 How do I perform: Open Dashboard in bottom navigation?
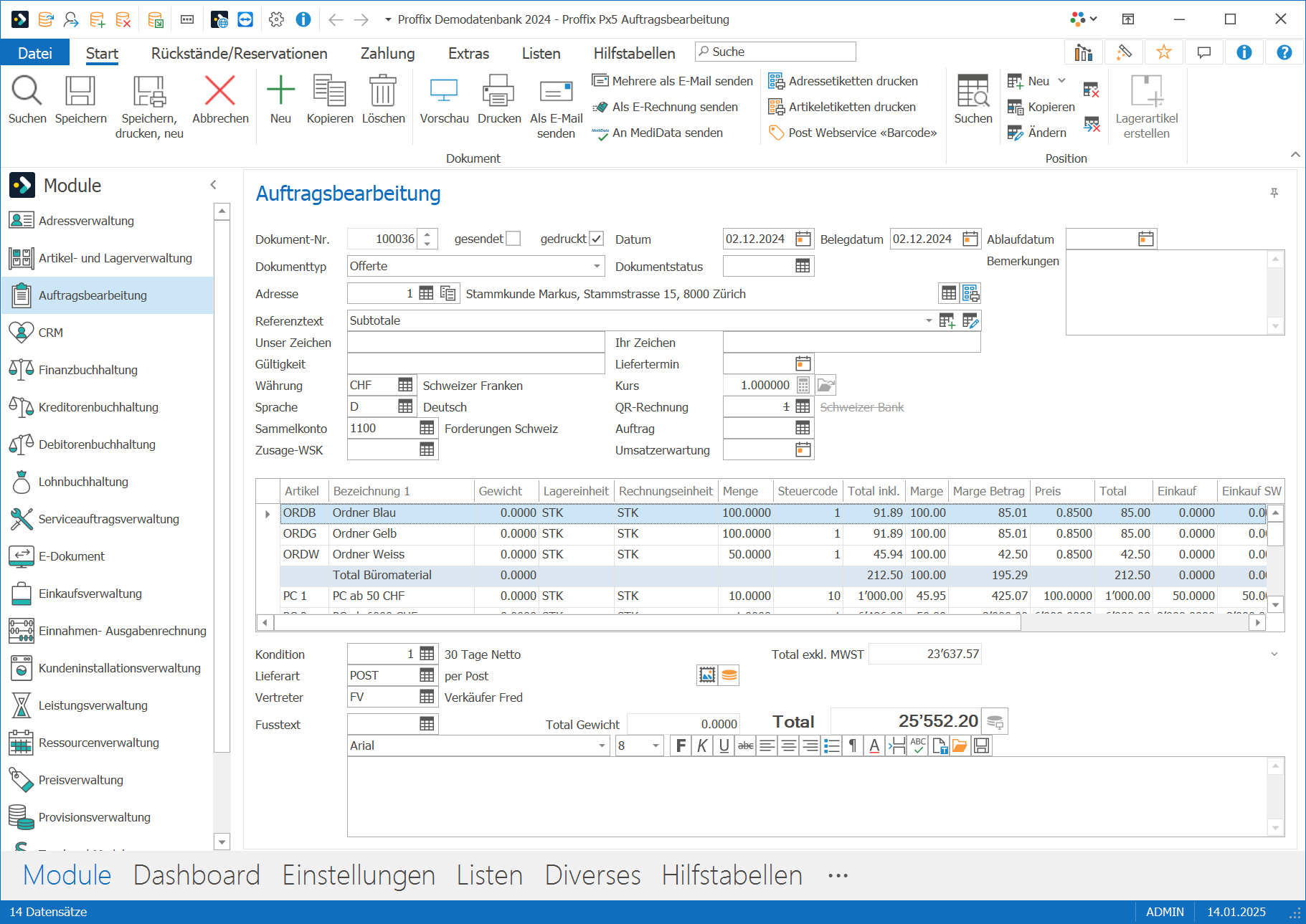[x=197, y=875]
